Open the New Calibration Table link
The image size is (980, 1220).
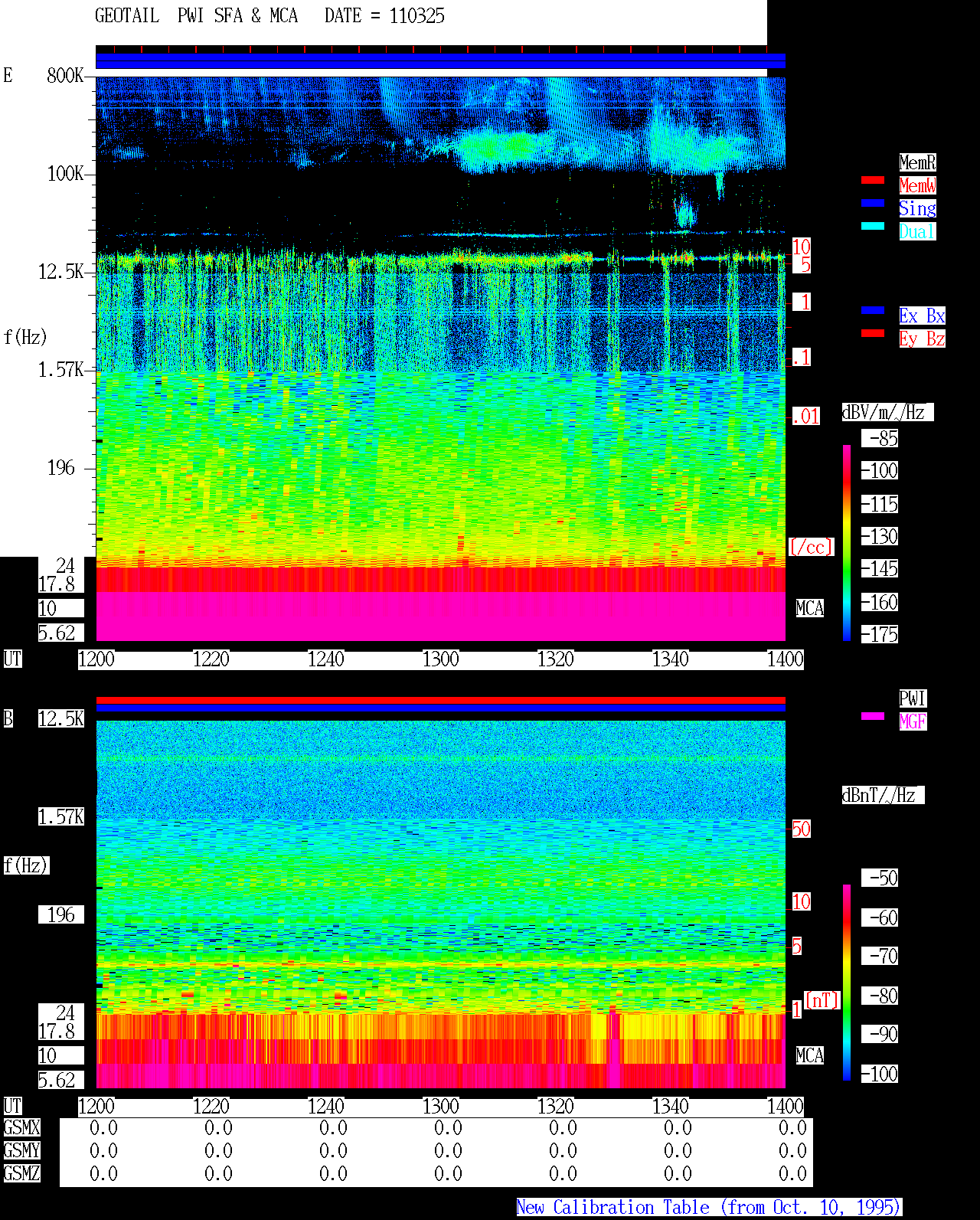[x=709, y=1207]
